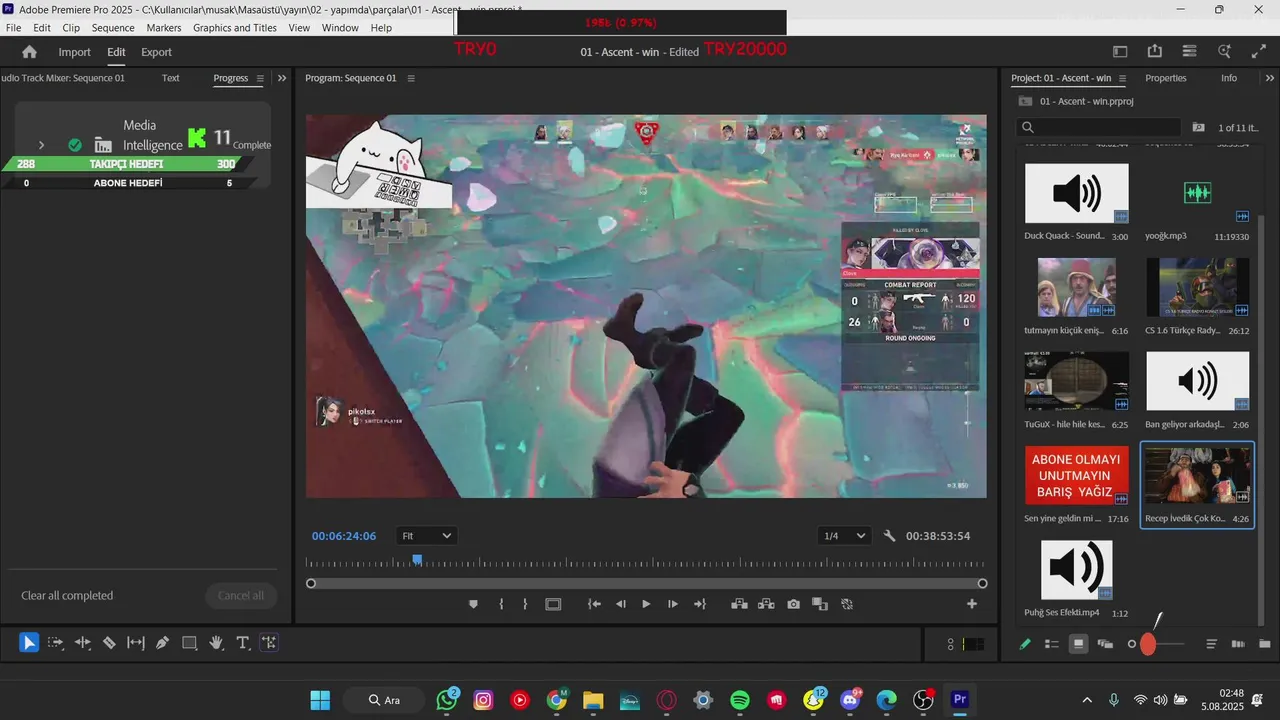Open the File menu
Image resolution: width=1280 pixels, height=720 pixels.
[14, 28]
